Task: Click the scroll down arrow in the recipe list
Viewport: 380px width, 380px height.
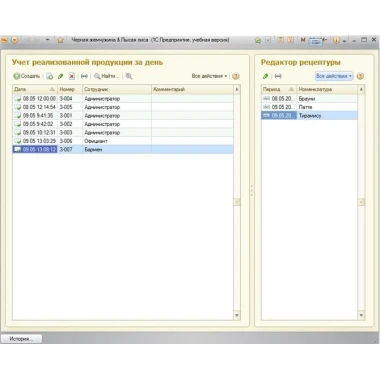Action: pyautogui.click(x=361, y=315)
